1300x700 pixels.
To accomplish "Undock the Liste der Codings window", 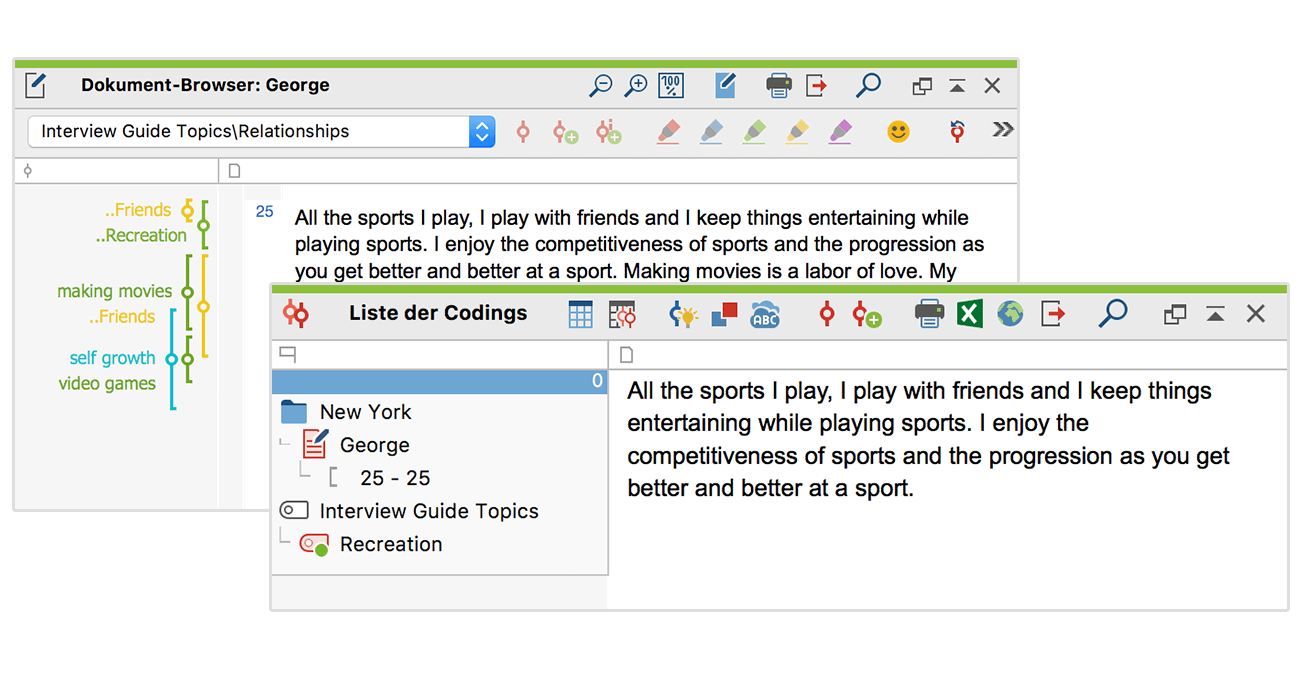I will pos(1175,315).
